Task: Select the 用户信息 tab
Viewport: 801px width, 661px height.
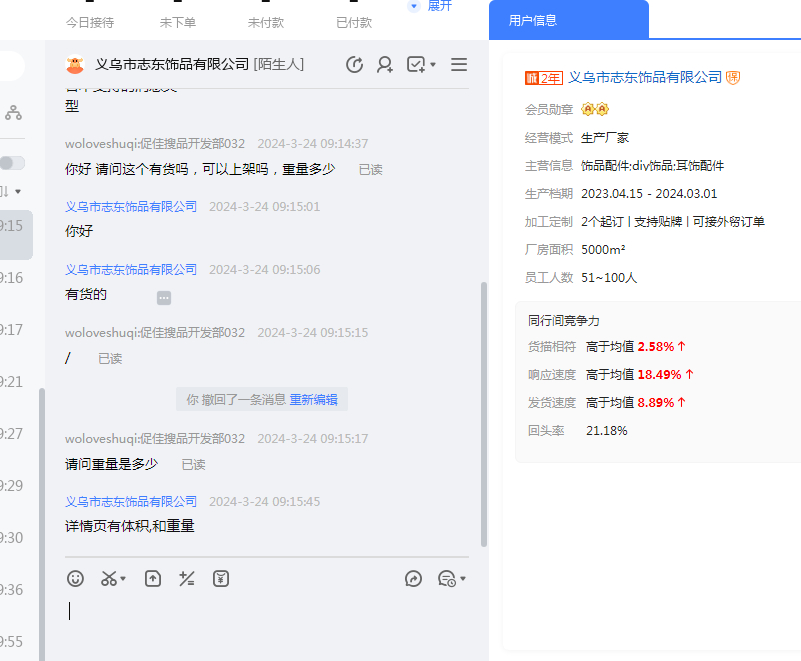Action: click(533, 20)
